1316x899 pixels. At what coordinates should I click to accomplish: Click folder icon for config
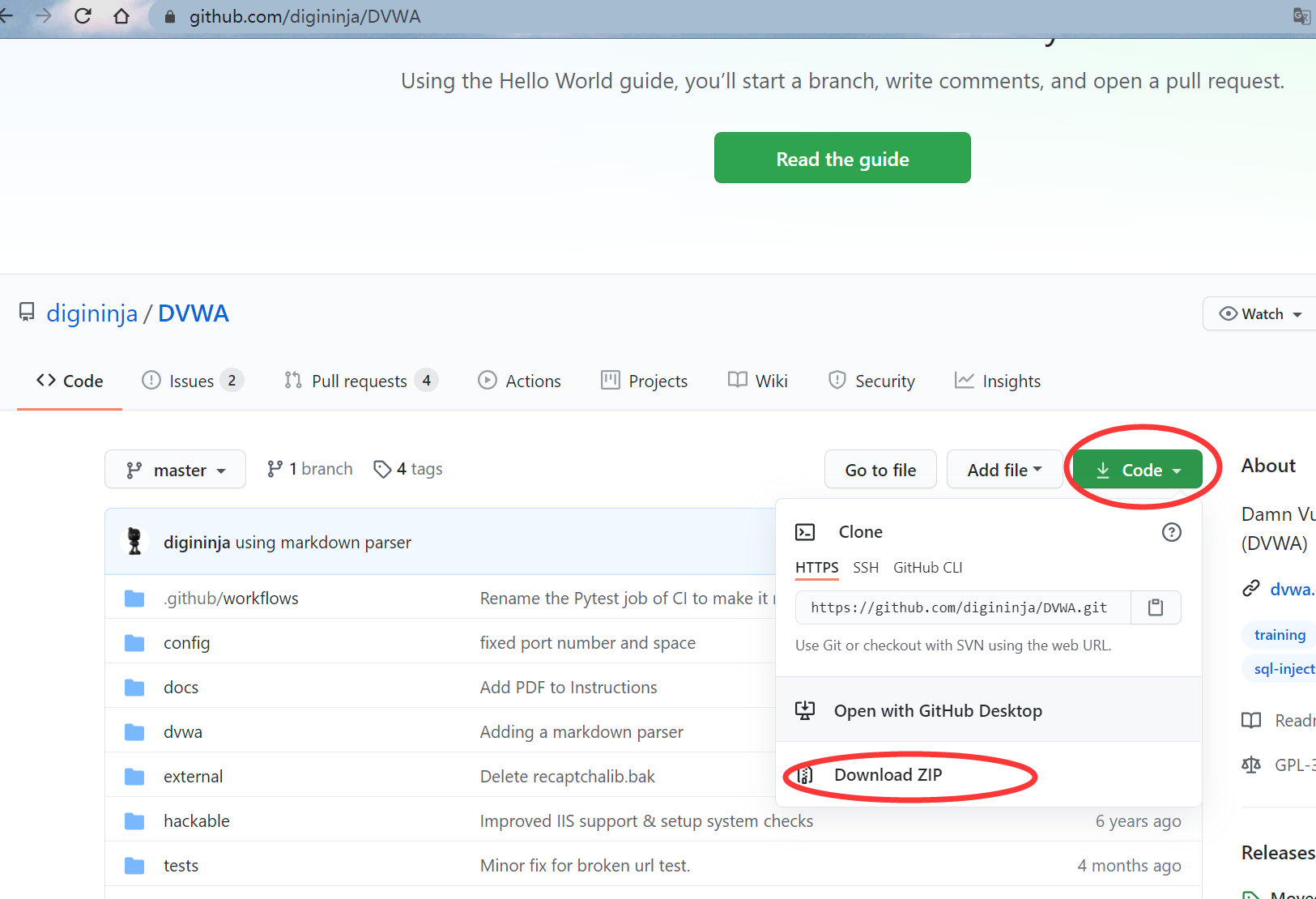pos(134,643)
